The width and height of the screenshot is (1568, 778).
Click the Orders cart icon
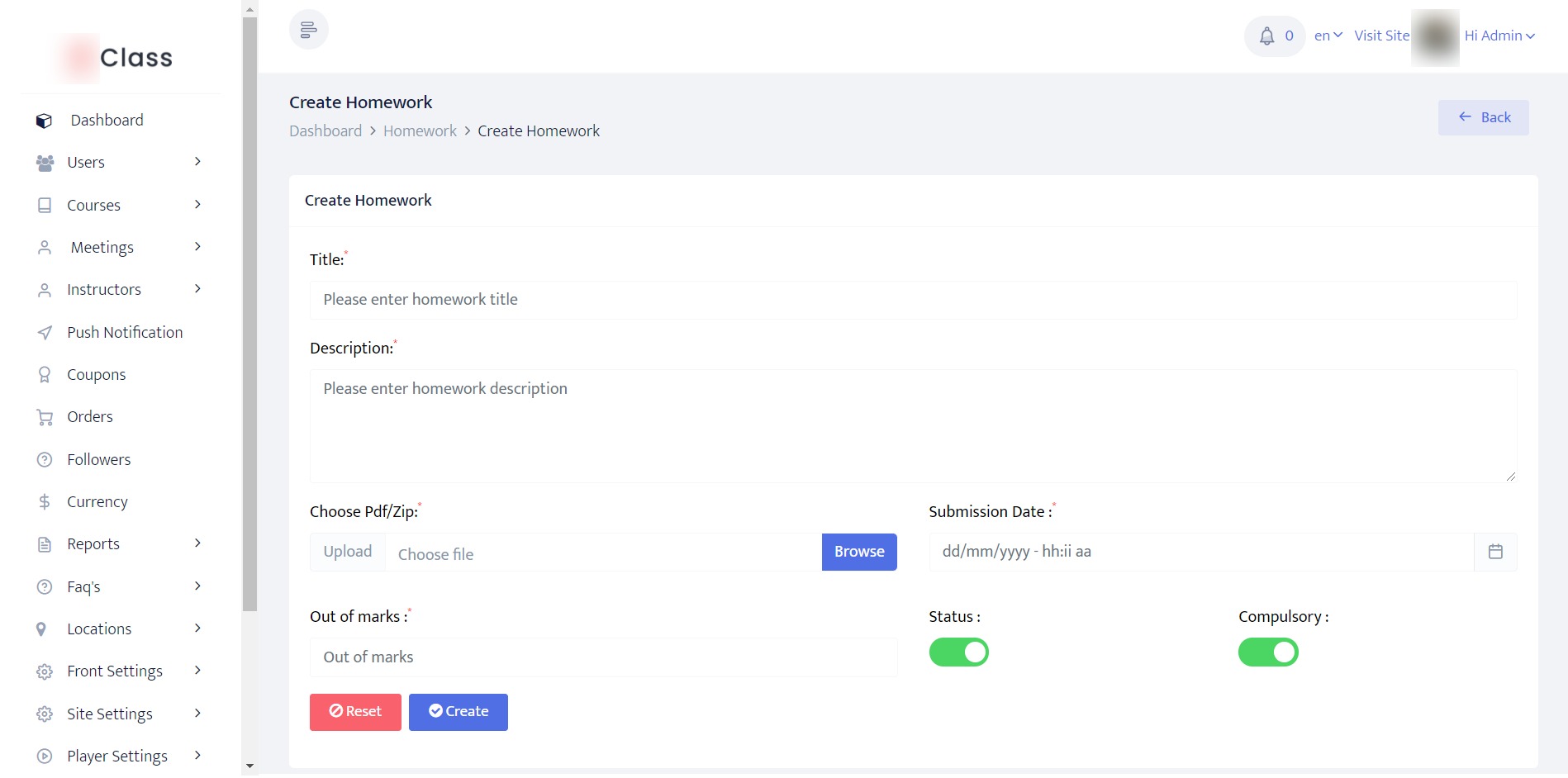click(x=45, y=417)
